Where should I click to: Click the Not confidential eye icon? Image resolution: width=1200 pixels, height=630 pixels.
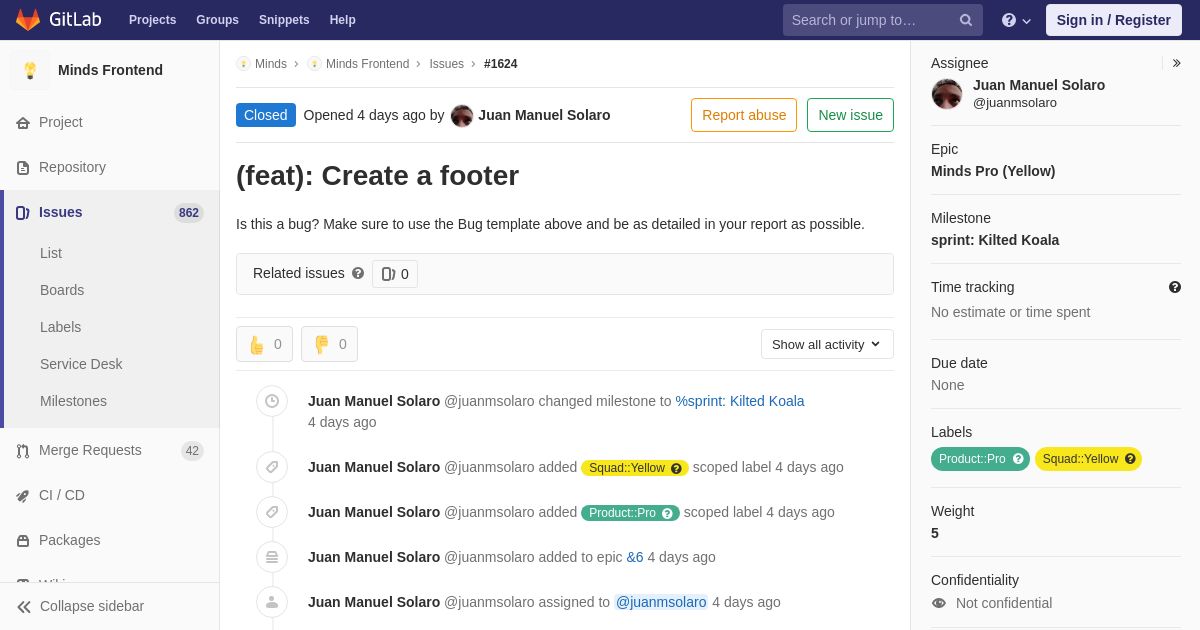[x=938, y=603]
